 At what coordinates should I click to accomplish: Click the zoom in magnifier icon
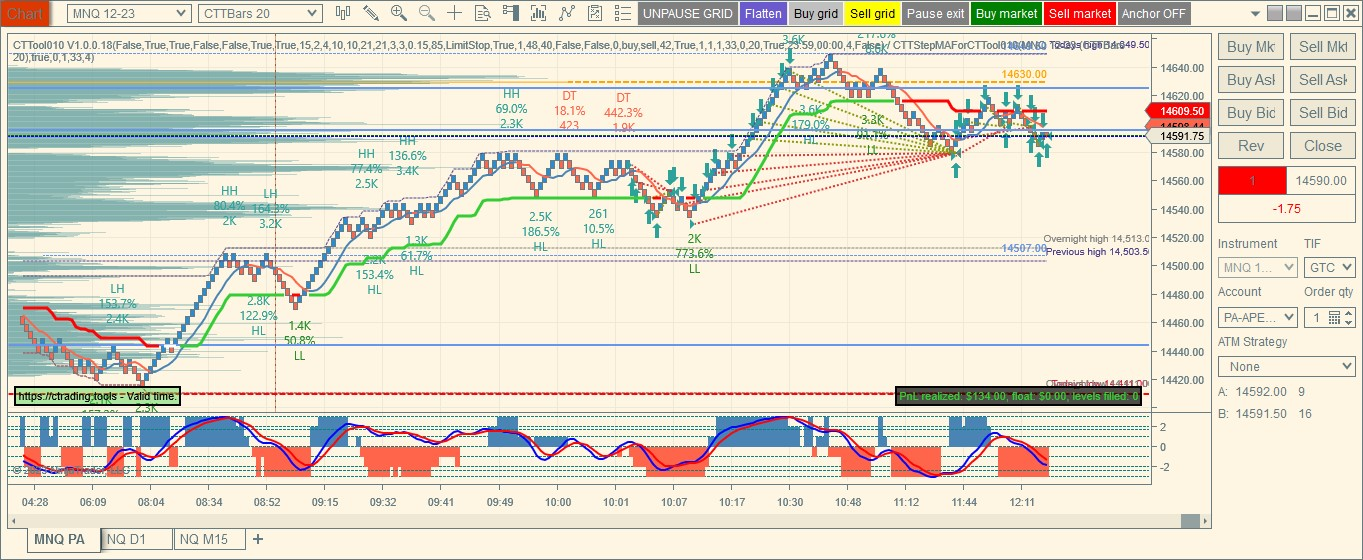pos(399,13)
